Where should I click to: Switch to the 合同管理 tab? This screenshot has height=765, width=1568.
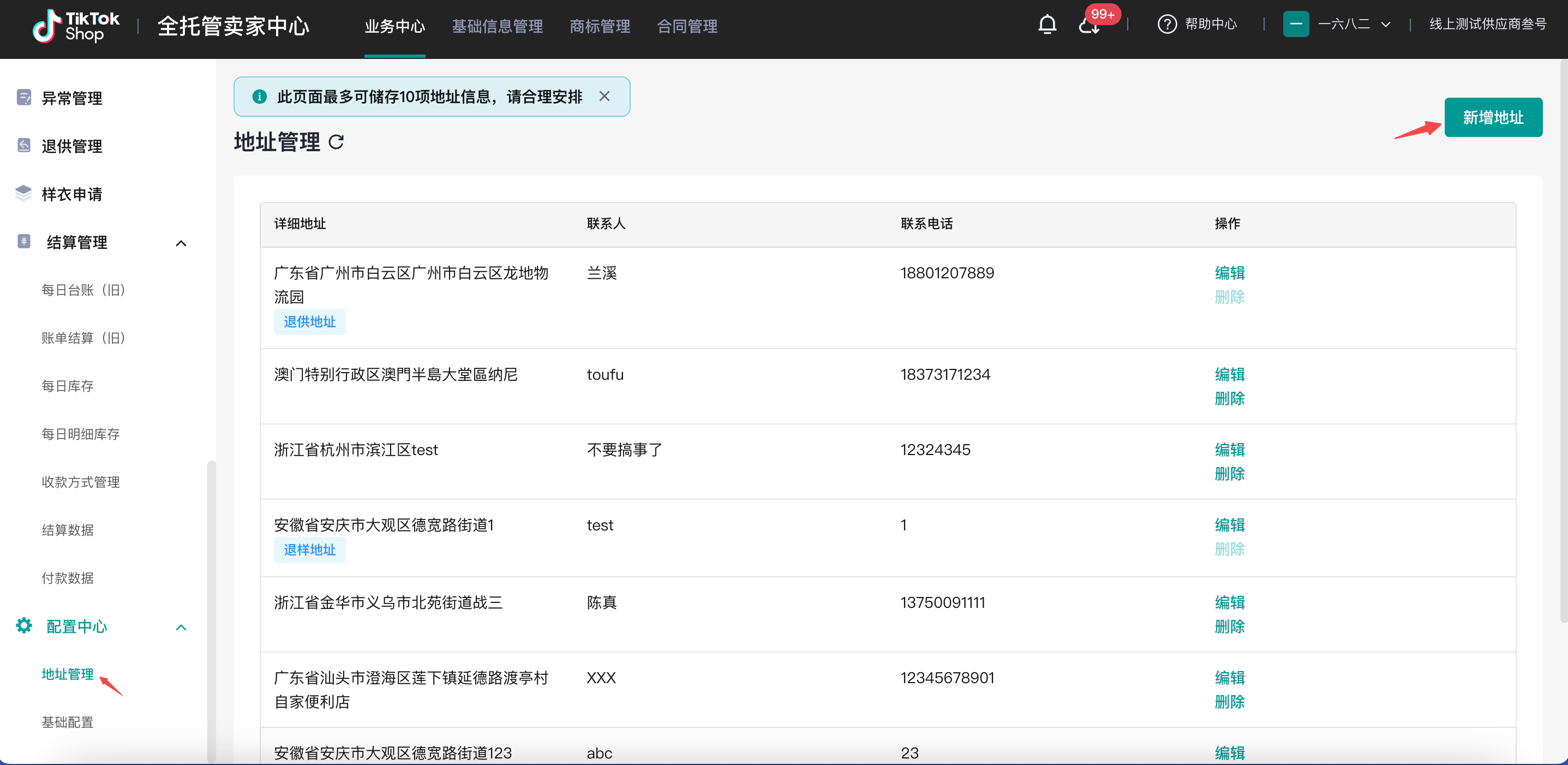point(687,26)
